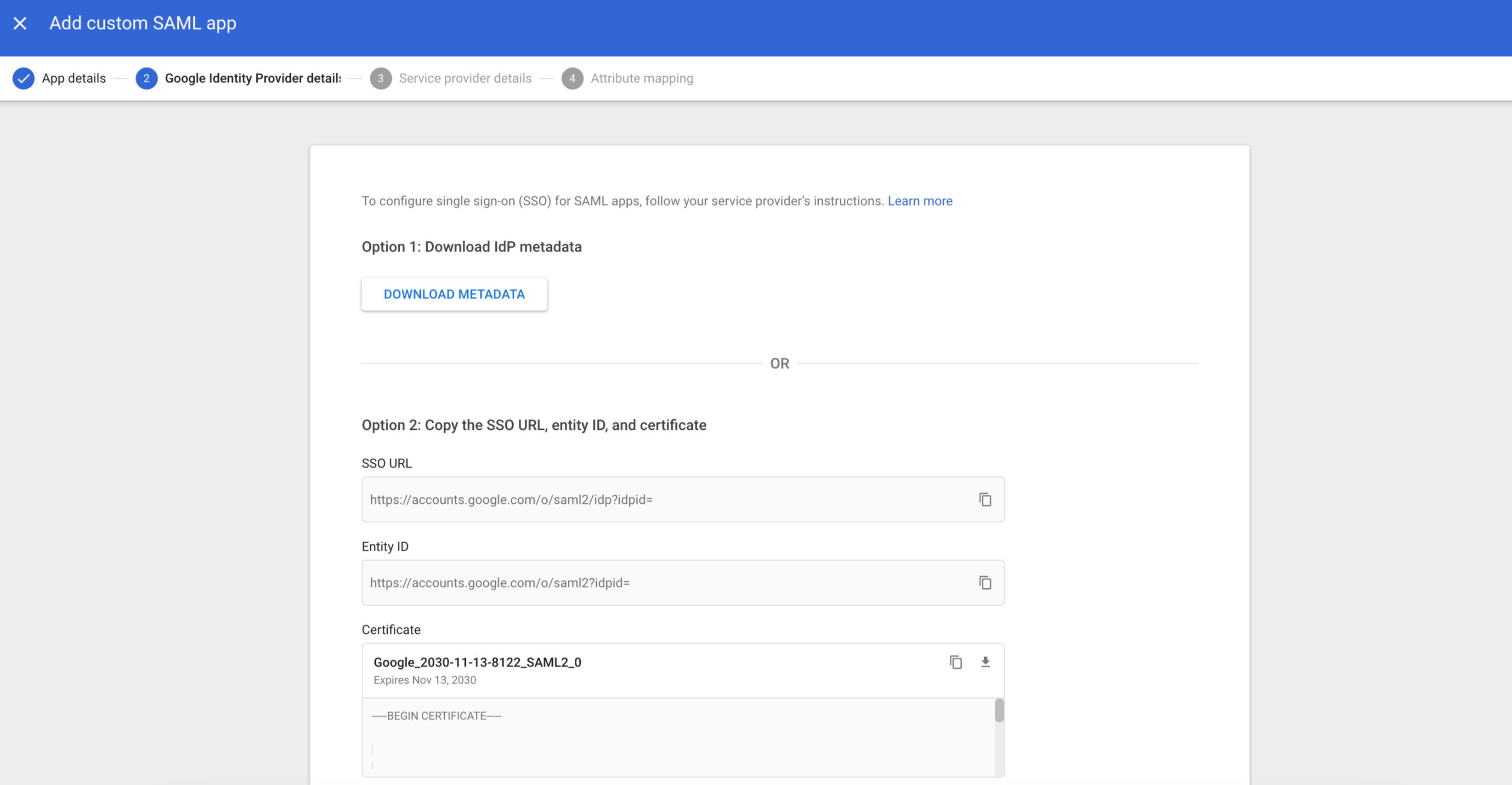Click the 'OR' divider label
The width and height of the screenshot is (1512, 785).
click(780, 364)
